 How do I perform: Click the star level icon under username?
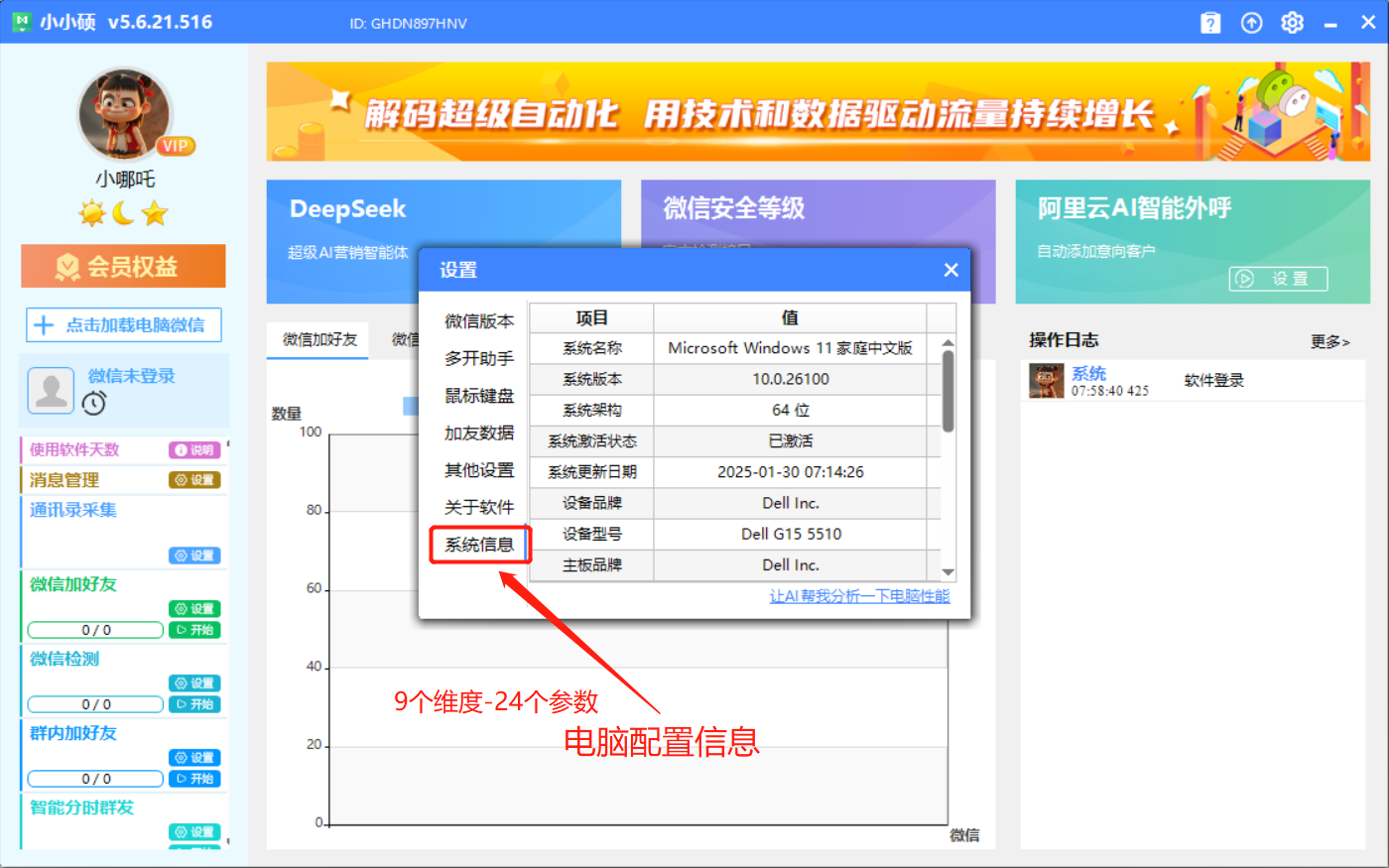(154, 212)
